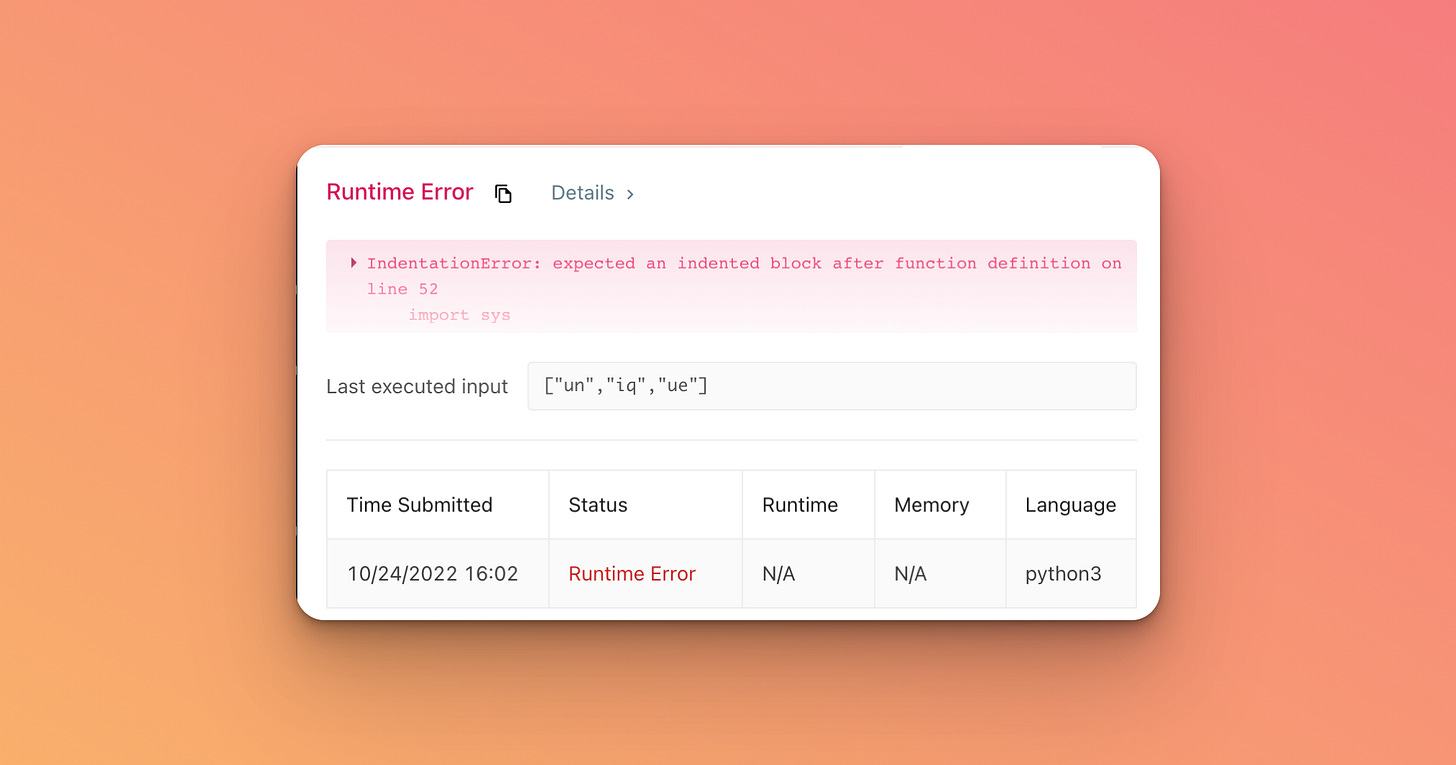
Task: Click the 'import sys' line in error trace
Action: (459, 315)
